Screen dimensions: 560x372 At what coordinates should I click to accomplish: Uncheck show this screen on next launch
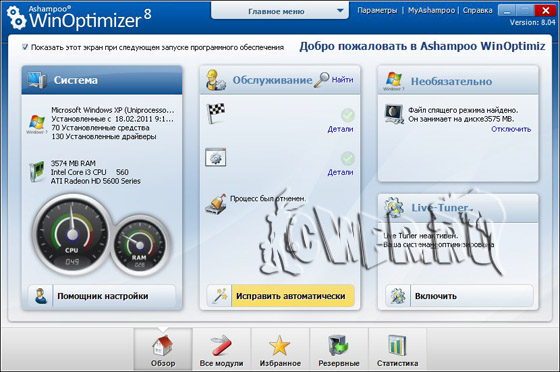tap(25, 47)
